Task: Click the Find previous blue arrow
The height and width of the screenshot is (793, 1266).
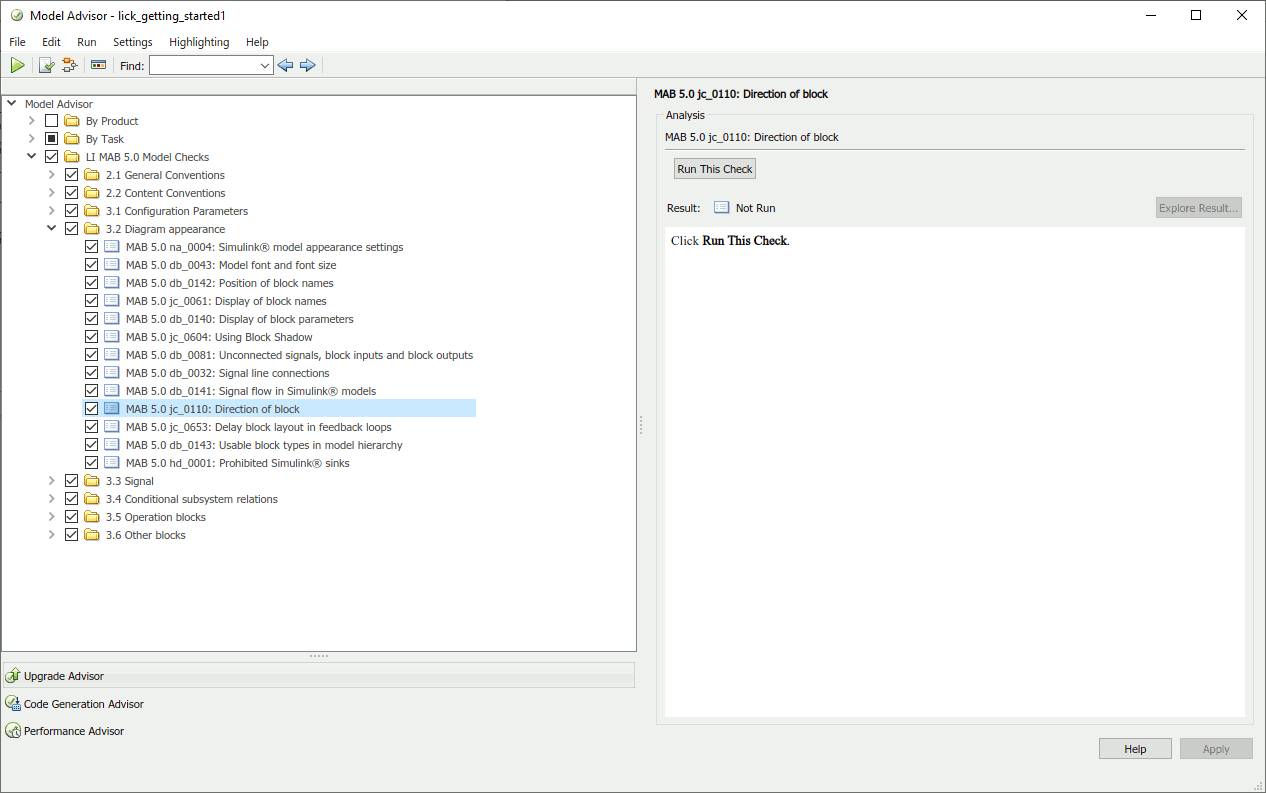Action: 286,65
